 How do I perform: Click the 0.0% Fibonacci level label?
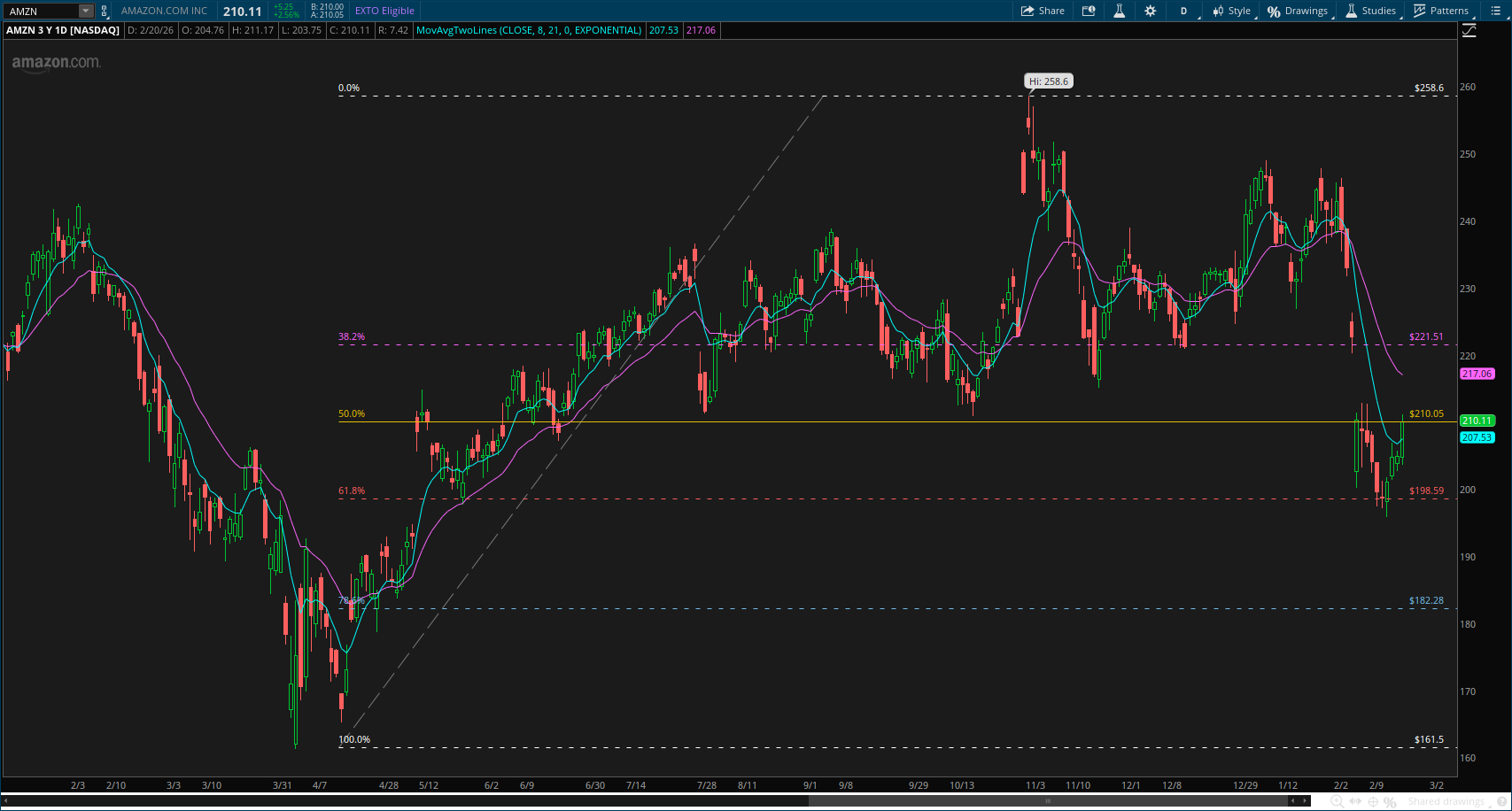coord(349,88)
